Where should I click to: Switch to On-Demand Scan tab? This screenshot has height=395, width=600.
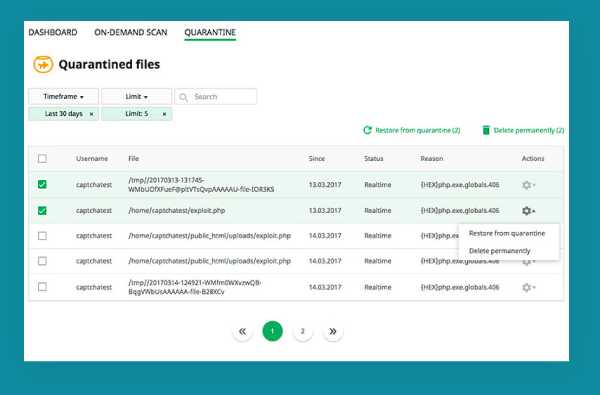click(130, 32)
